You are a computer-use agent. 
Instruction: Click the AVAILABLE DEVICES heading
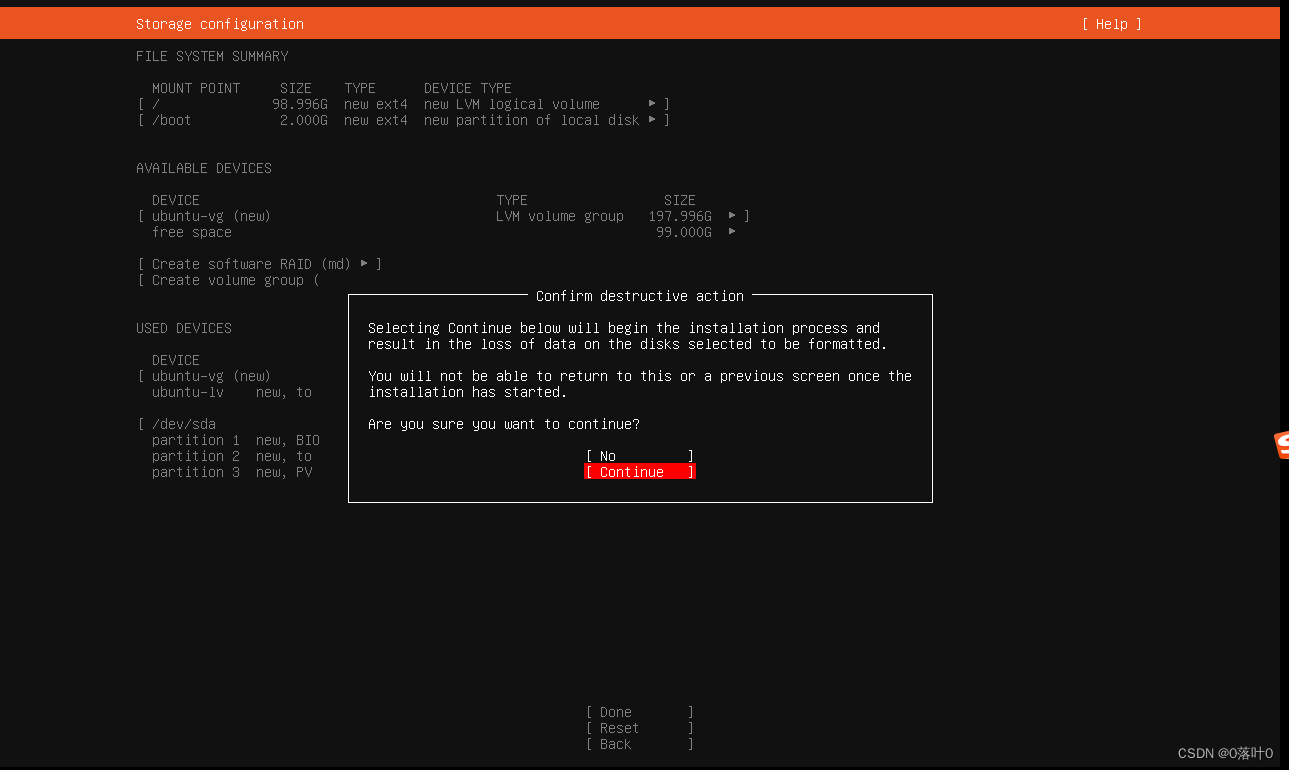[x=204, y=168]
